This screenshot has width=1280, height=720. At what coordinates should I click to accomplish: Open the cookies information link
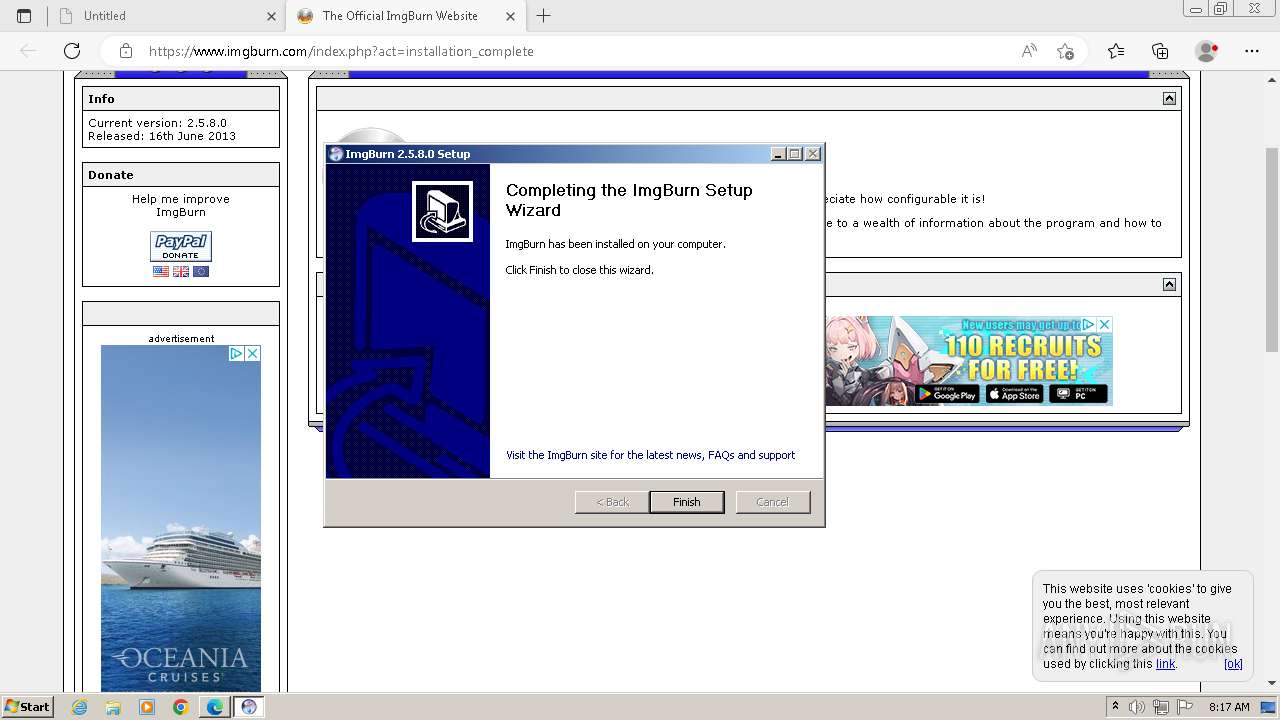tap(1165, 663)
